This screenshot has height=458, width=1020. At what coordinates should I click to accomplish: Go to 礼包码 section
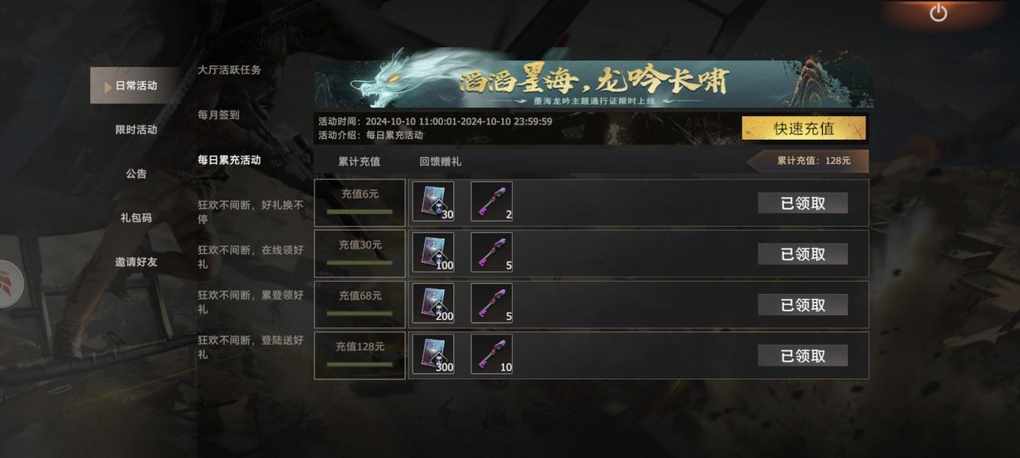coord(136,218)
